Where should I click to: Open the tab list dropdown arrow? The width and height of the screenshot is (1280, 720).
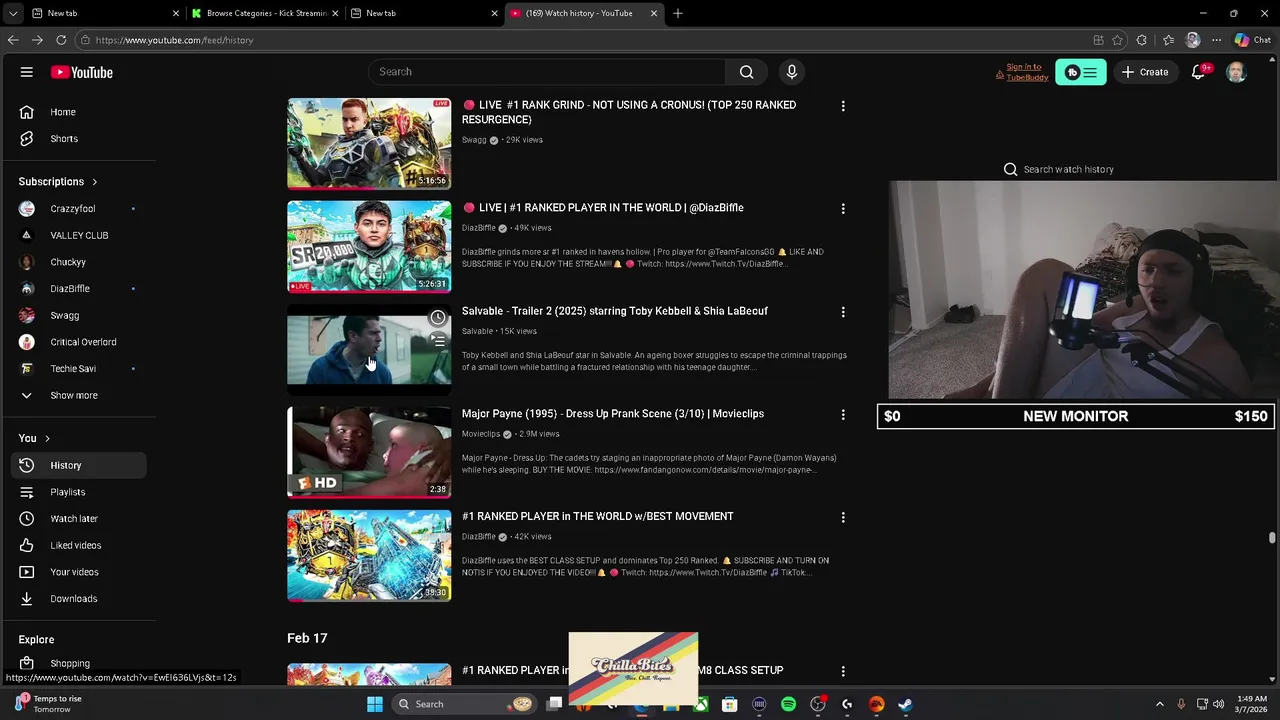click(13, 13)
